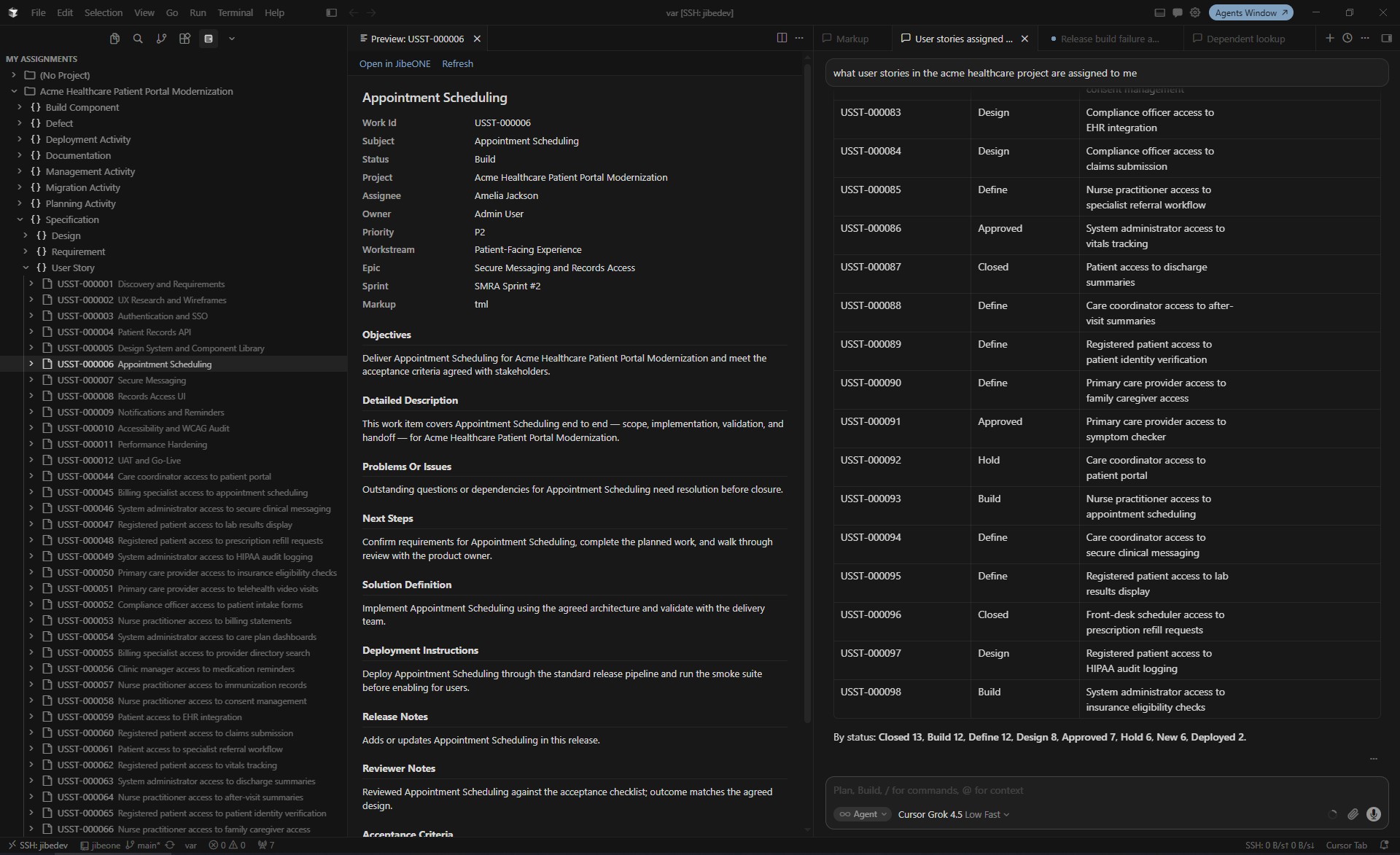Open the File menu
1400x855 pixels.
38,12
